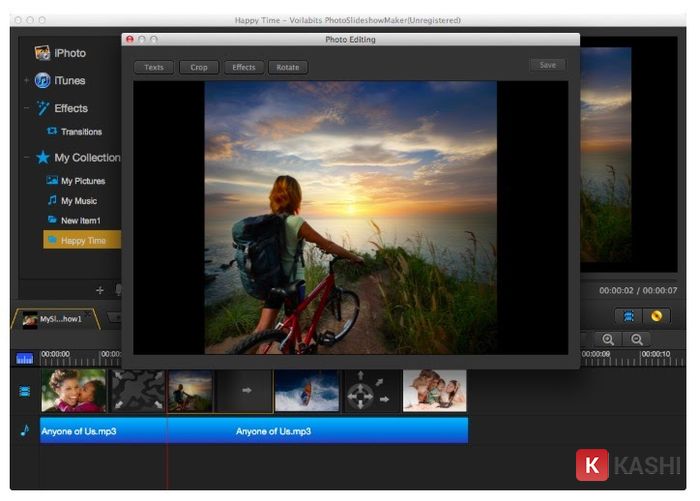Click the My Collection star icon
Image resolution: width=700 pixels, height=501 pixels.
point(43,158)
